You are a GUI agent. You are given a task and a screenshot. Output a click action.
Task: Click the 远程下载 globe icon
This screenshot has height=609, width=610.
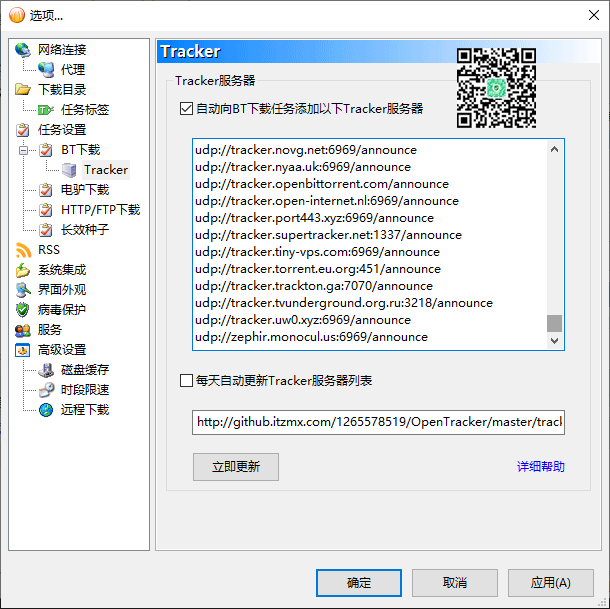46,410
